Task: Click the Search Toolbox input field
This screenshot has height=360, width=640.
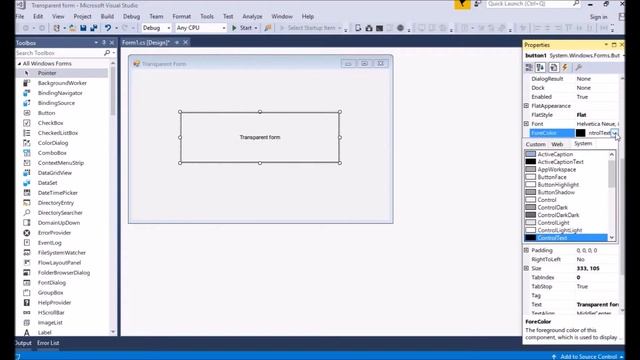Action: point(60,53)
